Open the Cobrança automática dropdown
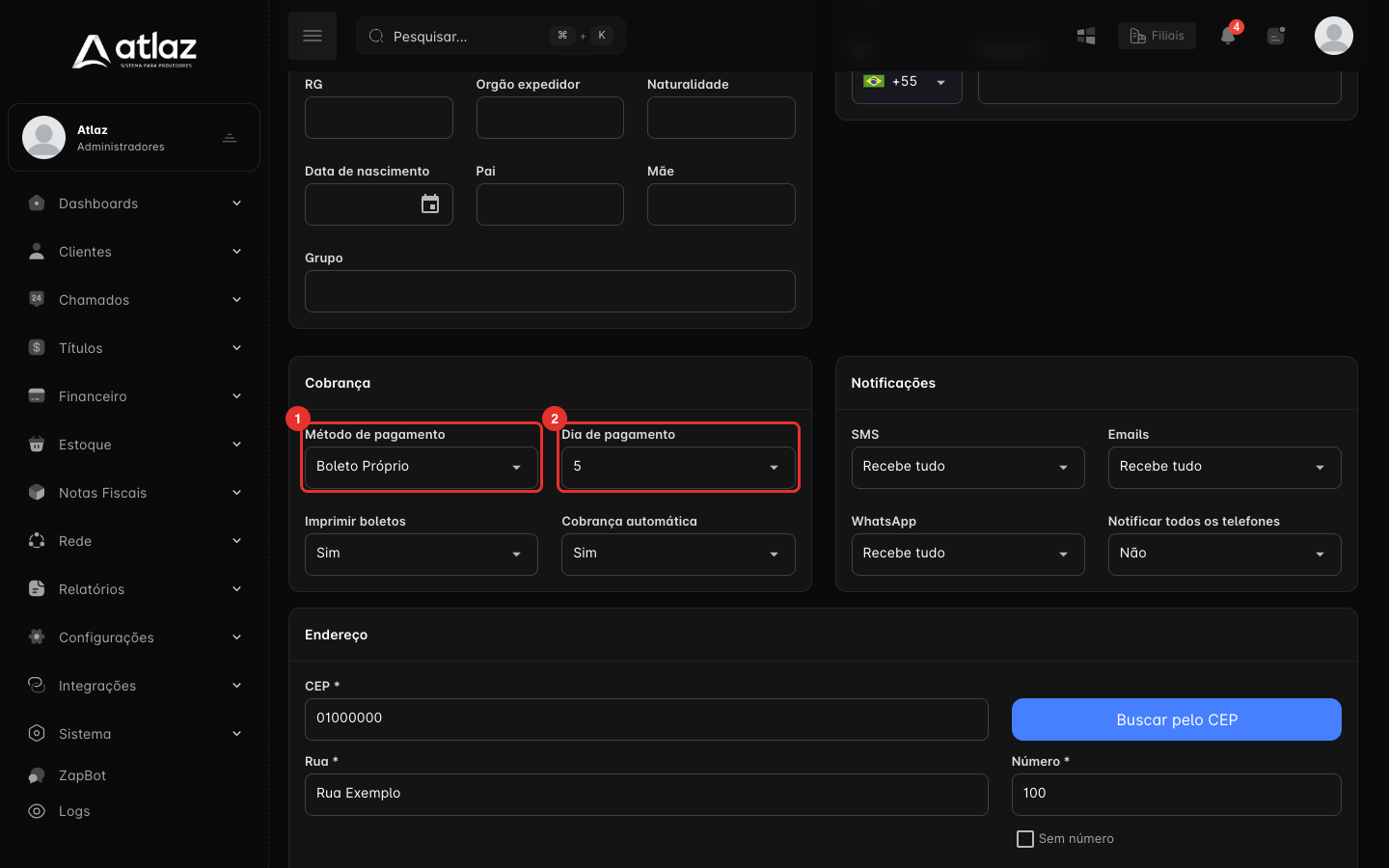1389x868 pixels. pyautogui.click(x=678, y=554)
